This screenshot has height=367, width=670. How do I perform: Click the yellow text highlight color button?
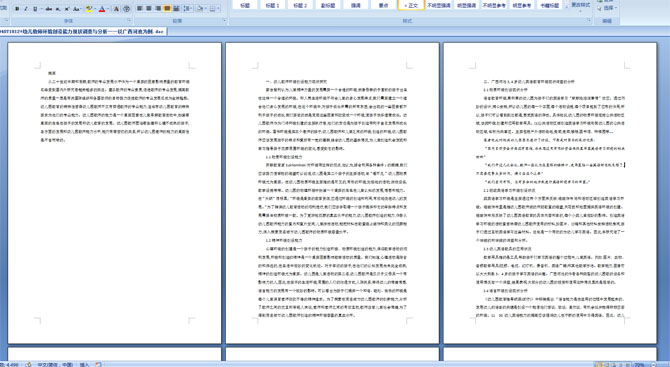(89, 9)
